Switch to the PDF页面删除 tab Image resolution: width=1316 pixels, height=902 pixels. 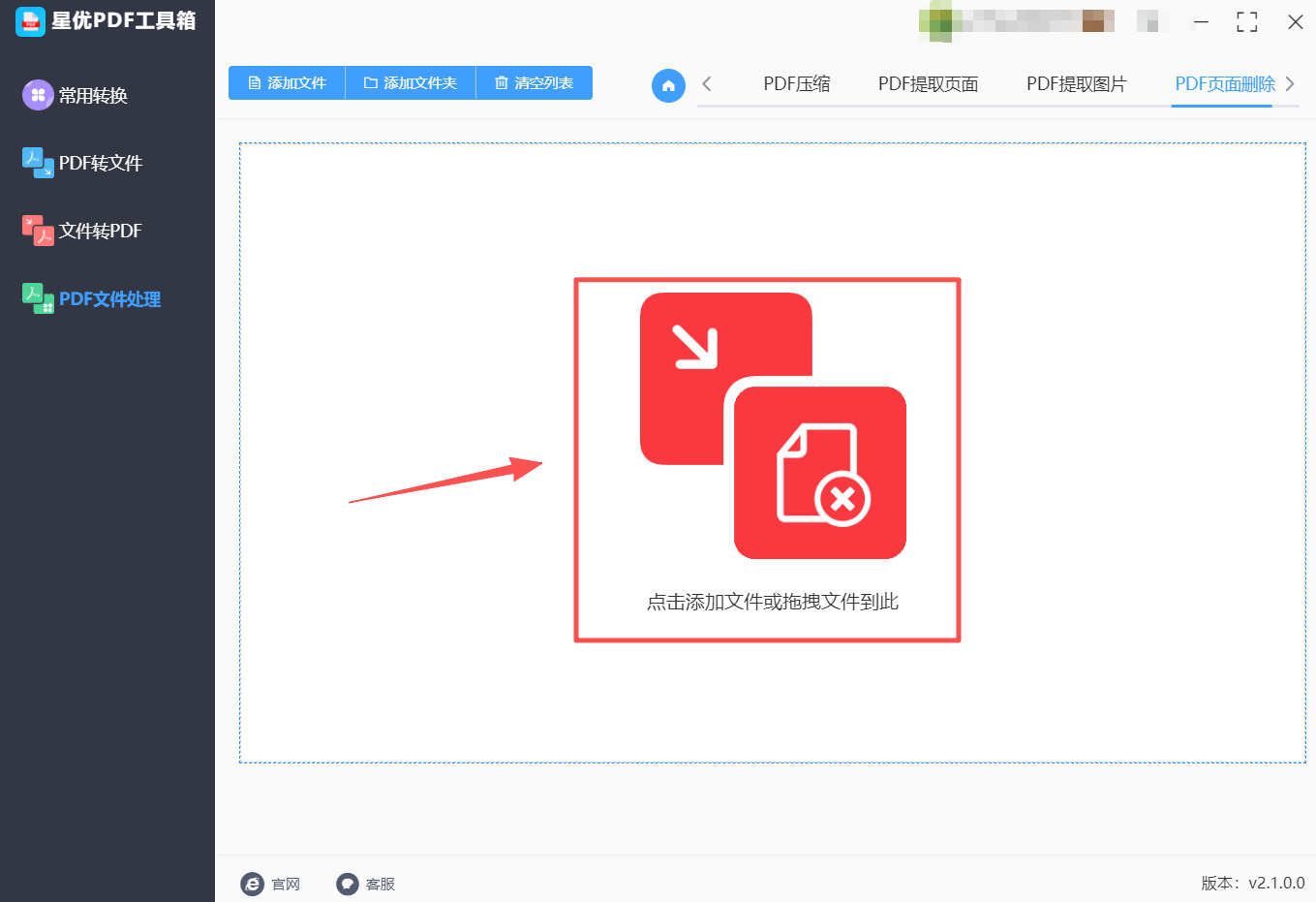tap(1225, 84)
